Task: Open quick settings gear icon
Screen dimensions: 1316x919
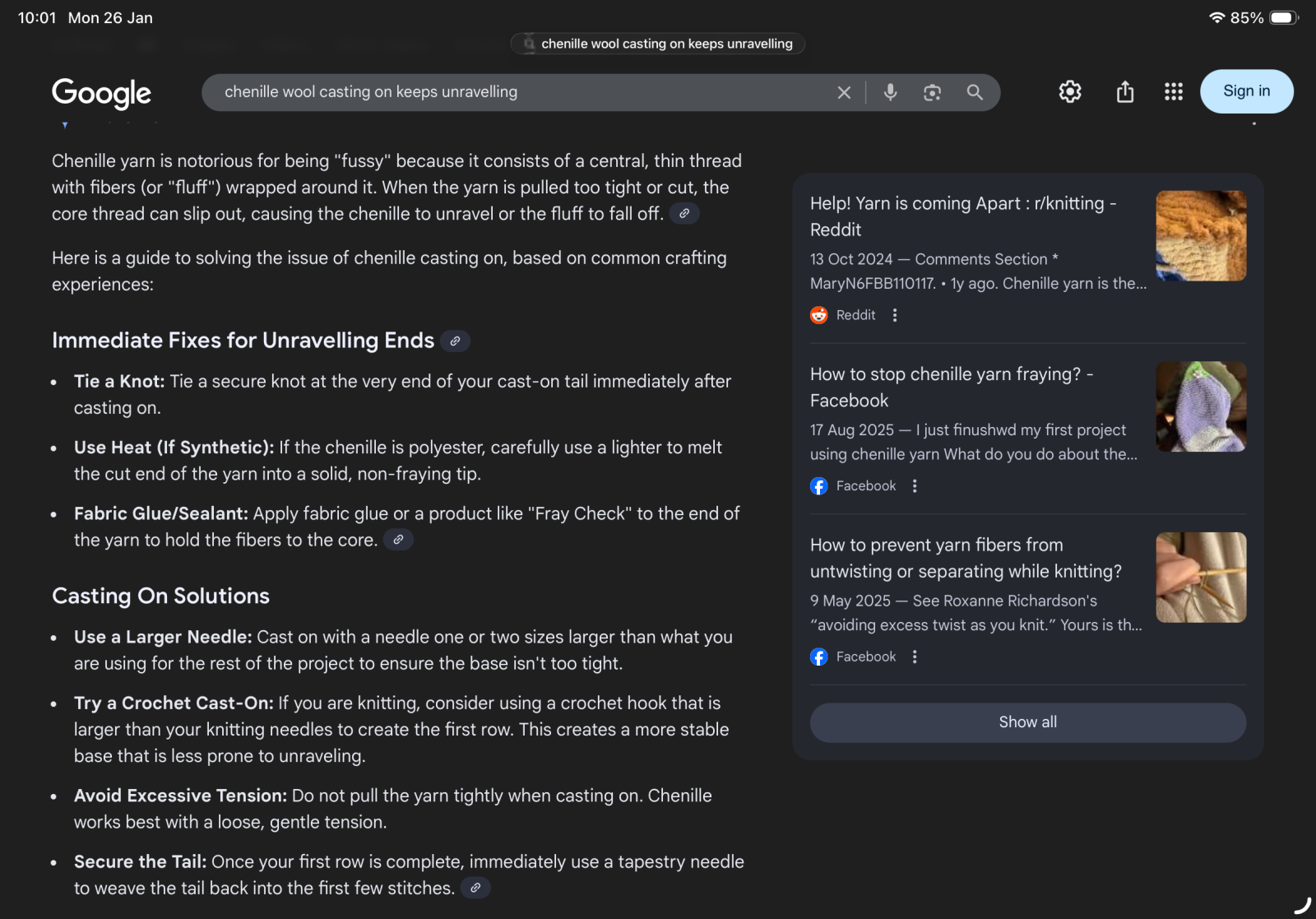Action: (x=1070, y=91)
